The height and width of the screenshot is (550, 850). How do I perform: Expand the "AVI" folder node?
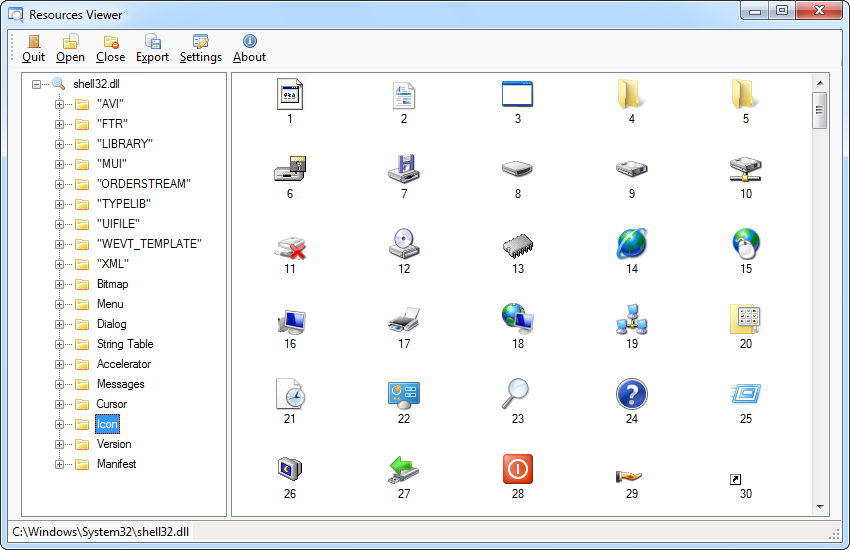[x=59, y=104]
